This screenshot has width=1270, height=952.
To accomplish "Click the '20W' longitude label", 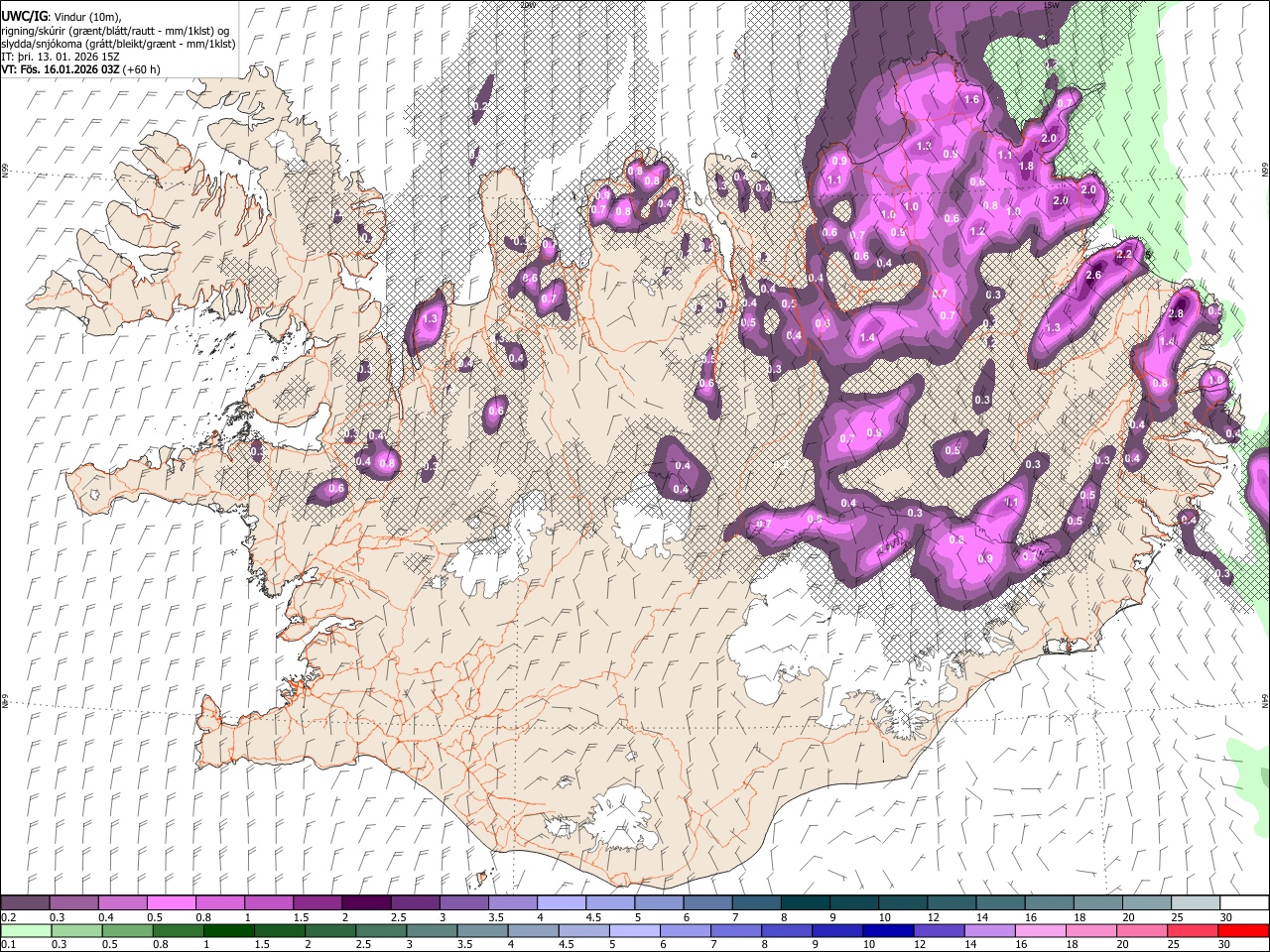I will (527, 5).
